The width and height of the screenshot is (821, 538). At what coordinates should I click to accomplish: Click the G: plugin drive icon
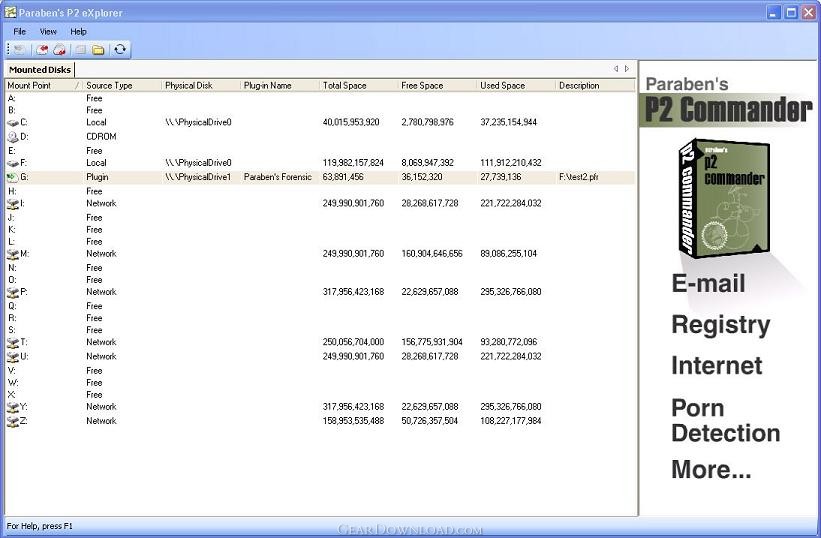tap(13, 177)
